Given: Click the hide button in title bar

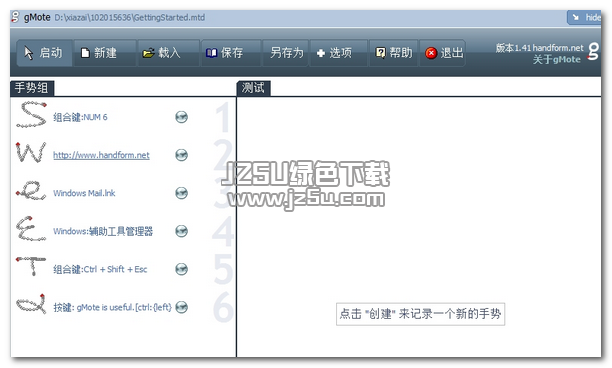Looking at the screenshot, I should pyautogui.click(x=584, y=17).
